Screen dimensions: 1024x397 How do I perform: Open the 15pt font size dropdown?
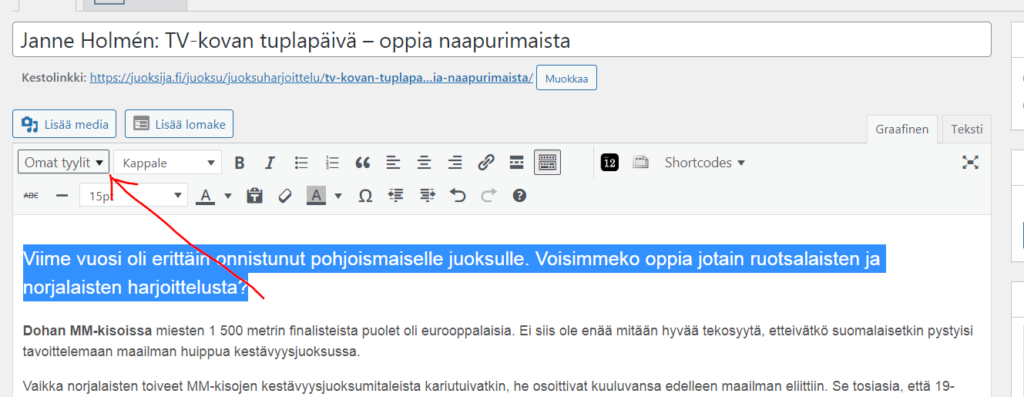133,195
